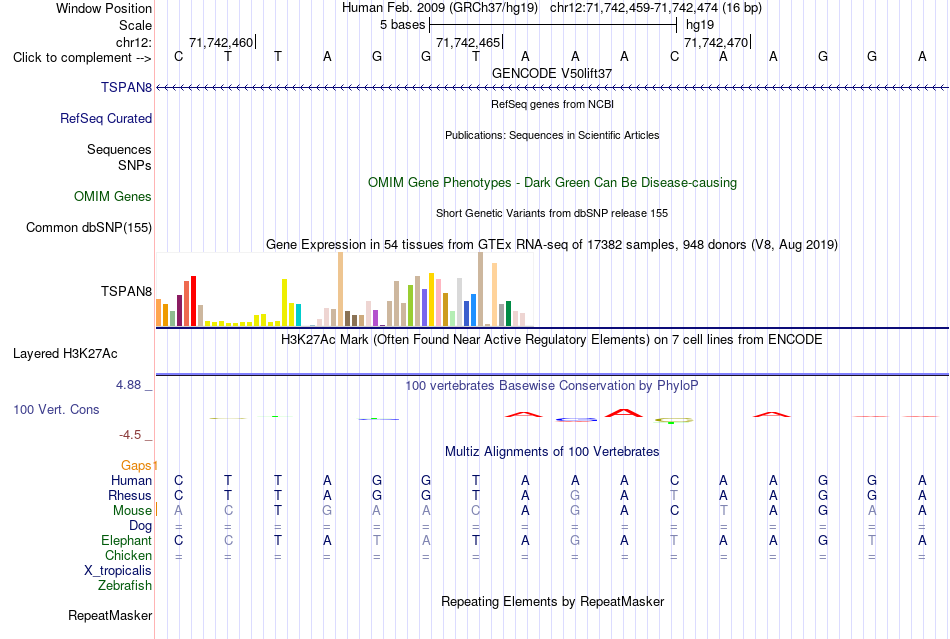The height and width of the screenshot is (639, 950).
Task: Open the RefSeq Curated track label
Action: pos(106,118)
